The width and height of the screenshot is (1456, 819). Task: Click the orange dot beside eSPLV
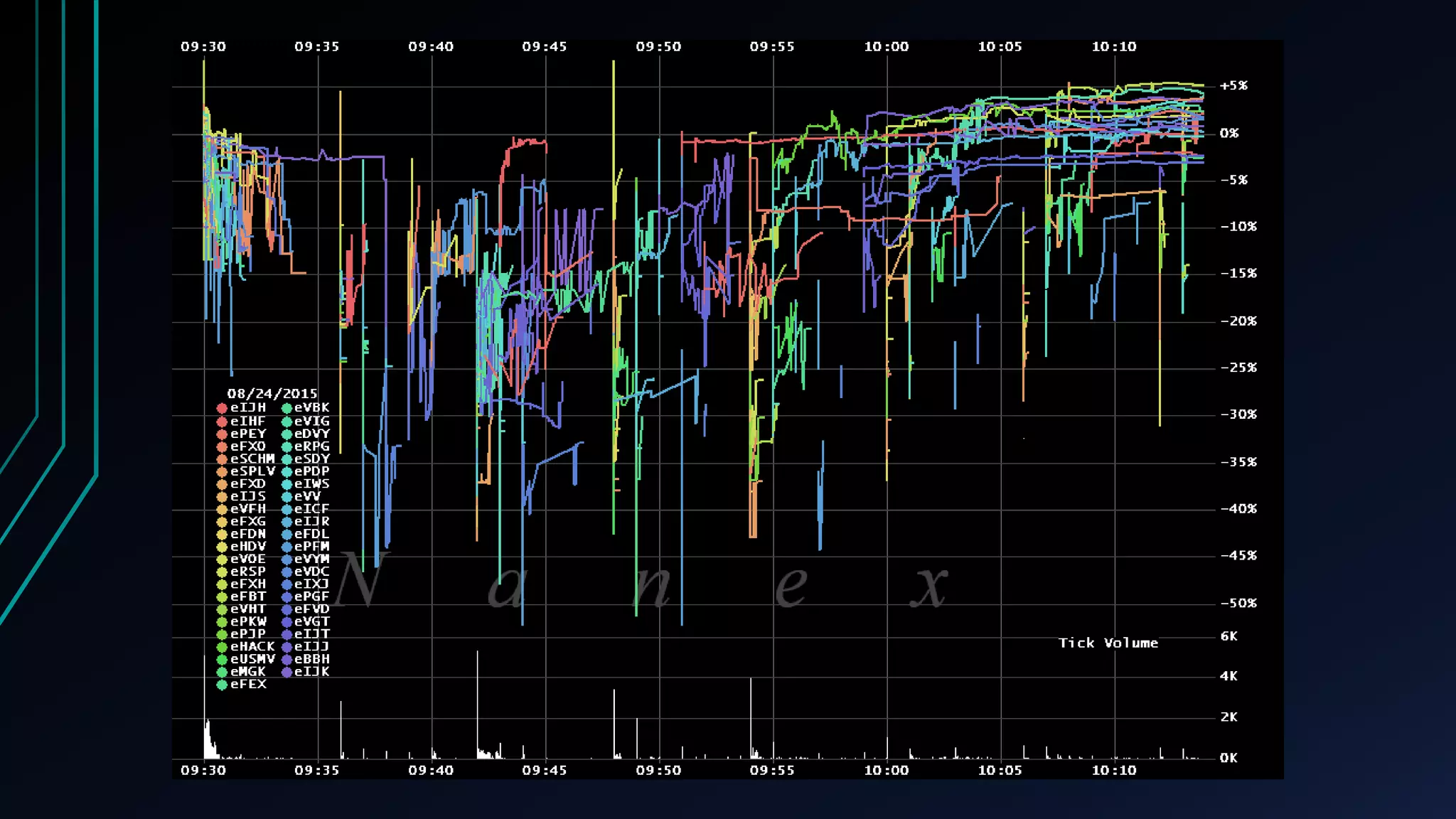(x=222, y=471)
